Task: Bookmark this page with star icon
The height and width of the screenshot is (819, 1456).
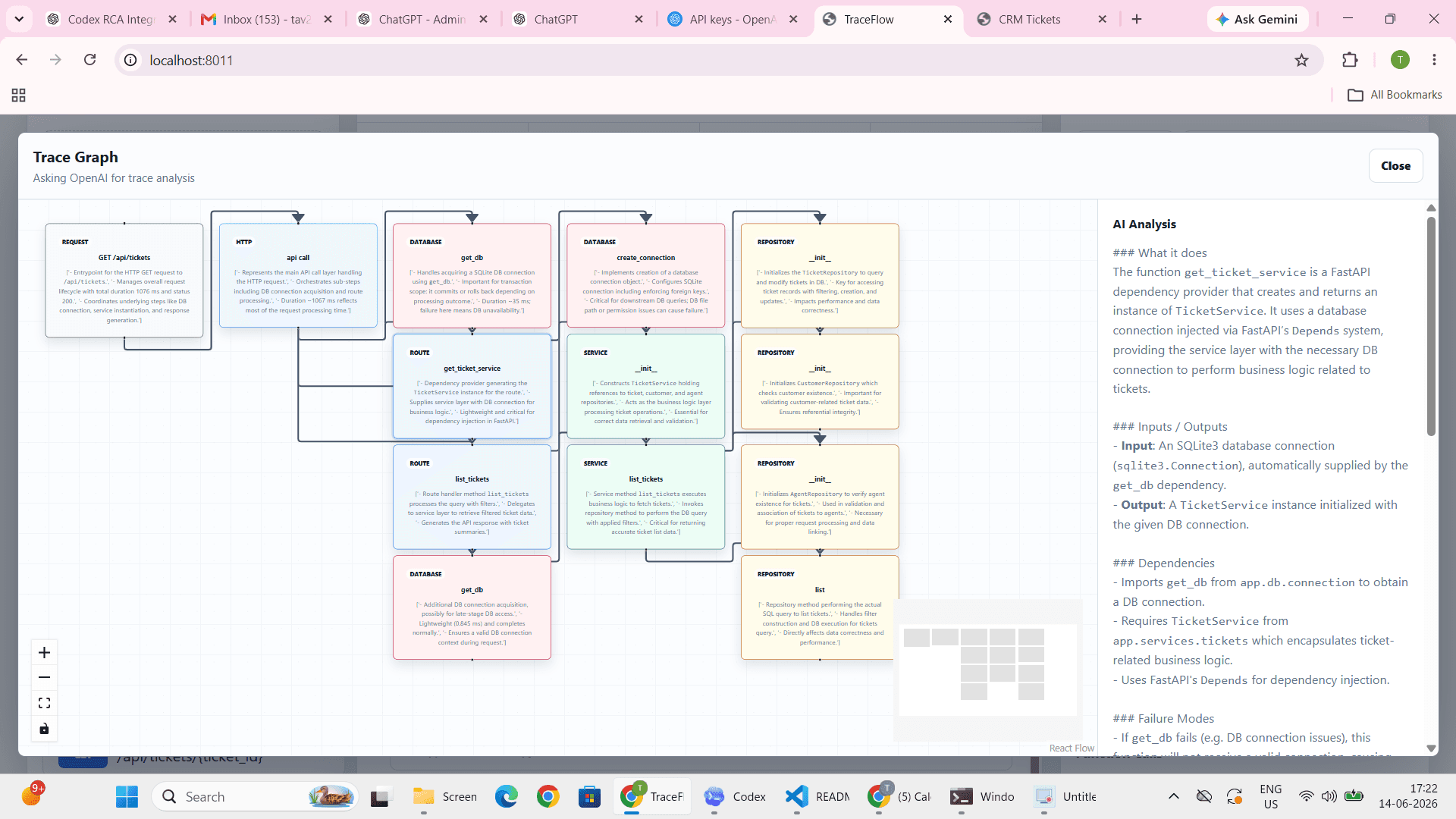Action: pos(1301,60)
